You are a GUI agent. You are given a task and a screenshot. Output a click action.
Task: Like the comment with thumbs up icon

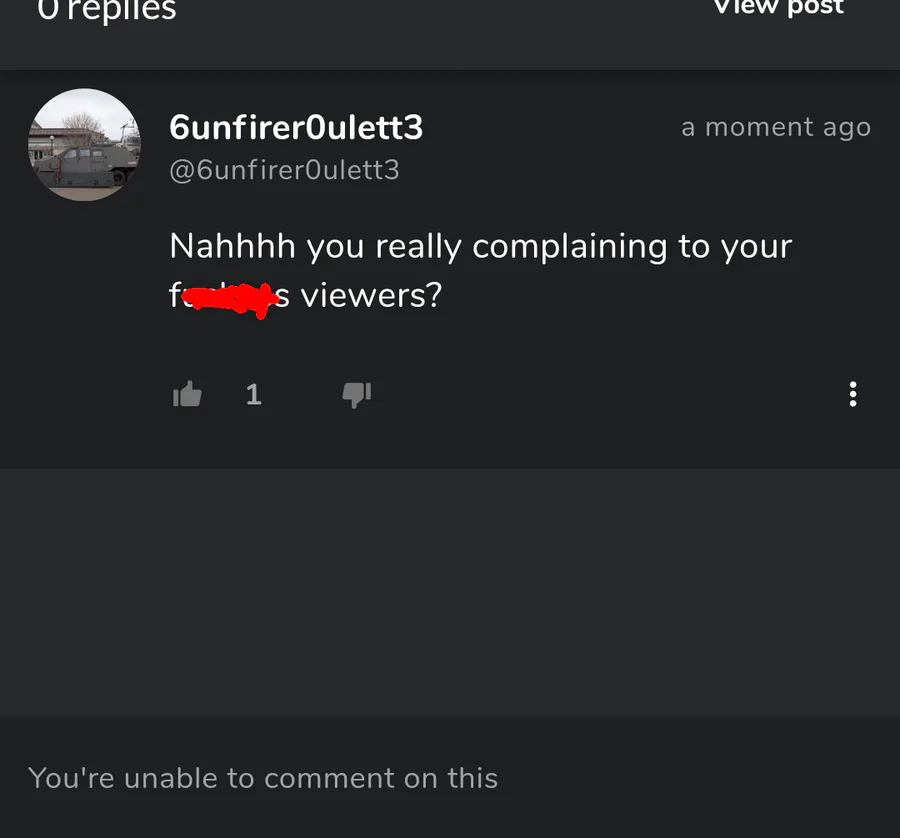tap(187, 394)
